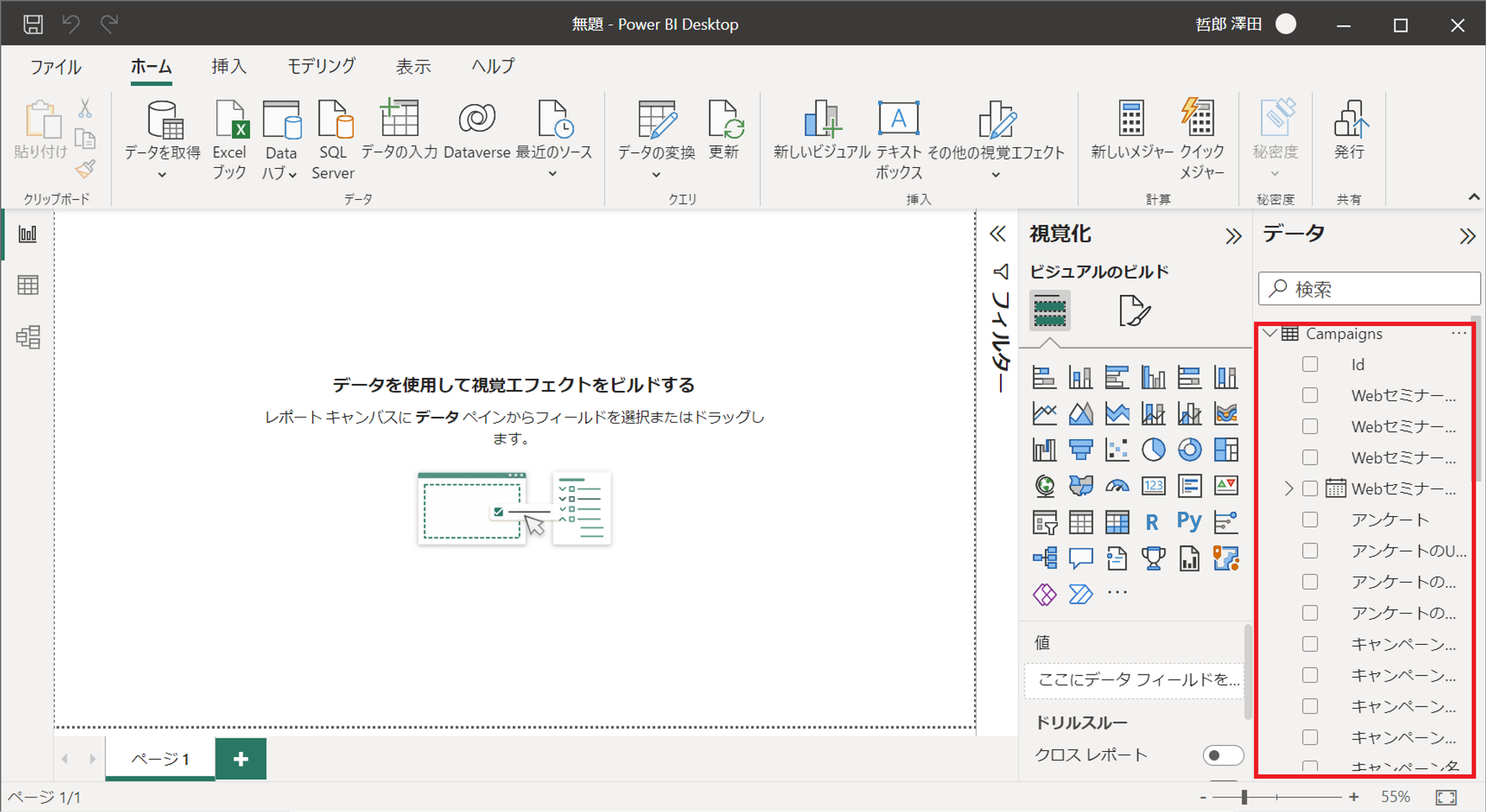1486x812 pixels.
Task: Click the zoom out minus button
Action: pos(1203,797)
